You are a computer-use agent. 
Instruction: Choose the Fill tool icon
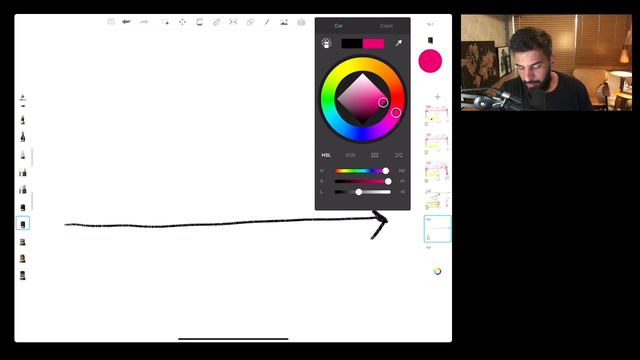click(199, 22)
